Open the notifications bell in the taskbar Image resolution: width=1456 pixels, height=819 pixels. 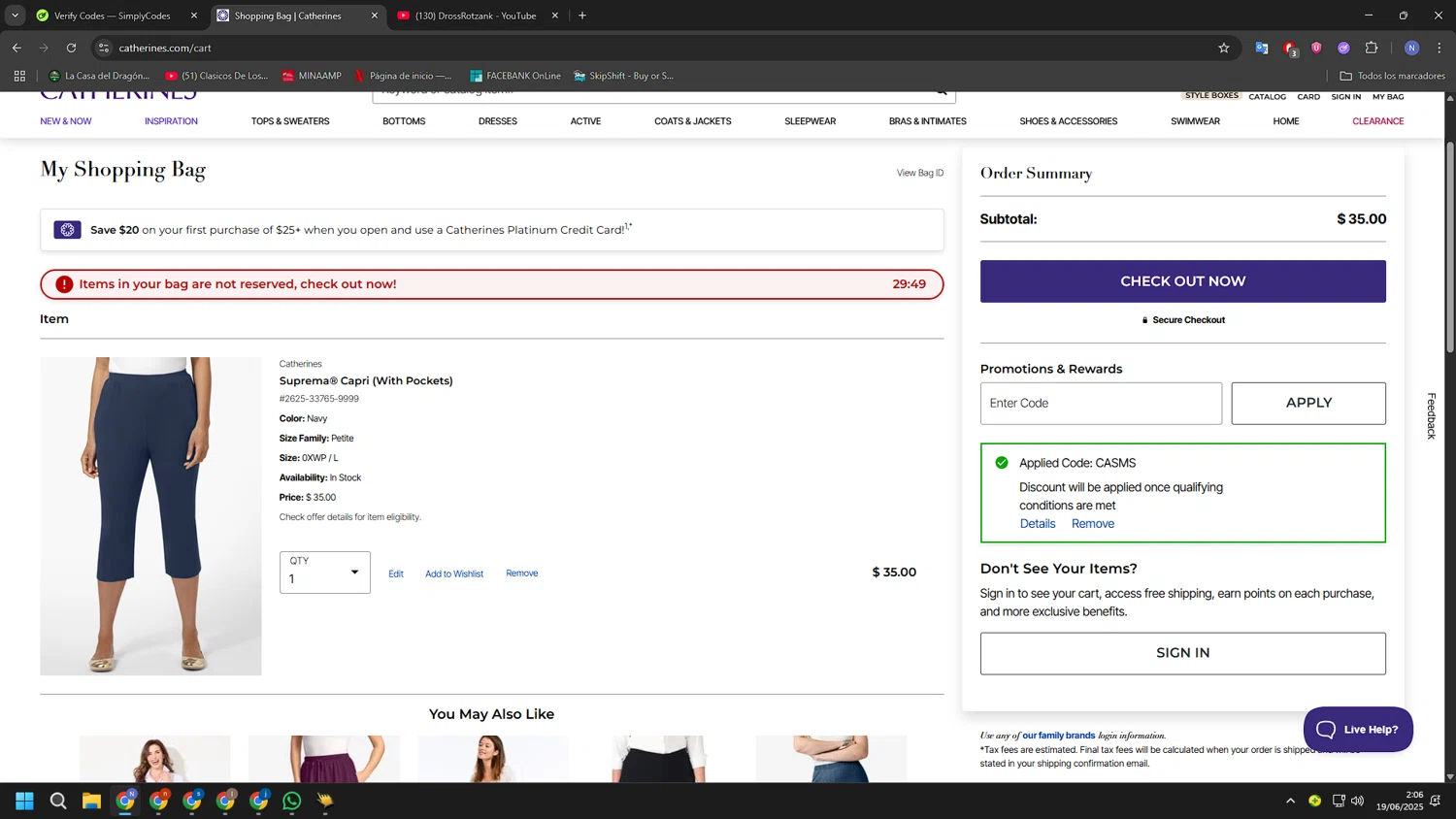(1435, 801)
